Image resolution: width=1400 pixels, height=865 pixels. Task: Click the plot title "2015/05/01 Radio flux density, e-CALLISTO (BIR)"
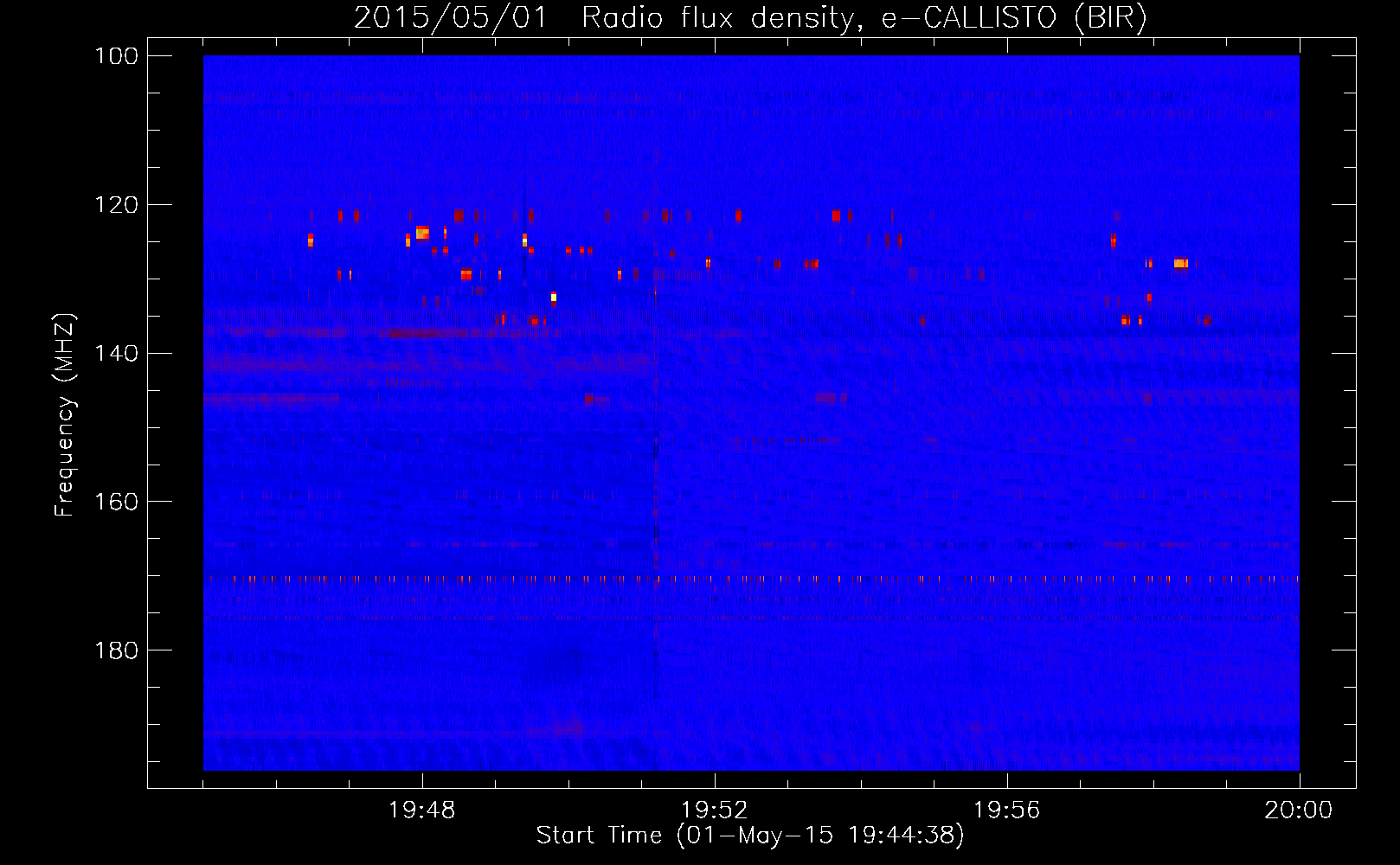(750, 18)
